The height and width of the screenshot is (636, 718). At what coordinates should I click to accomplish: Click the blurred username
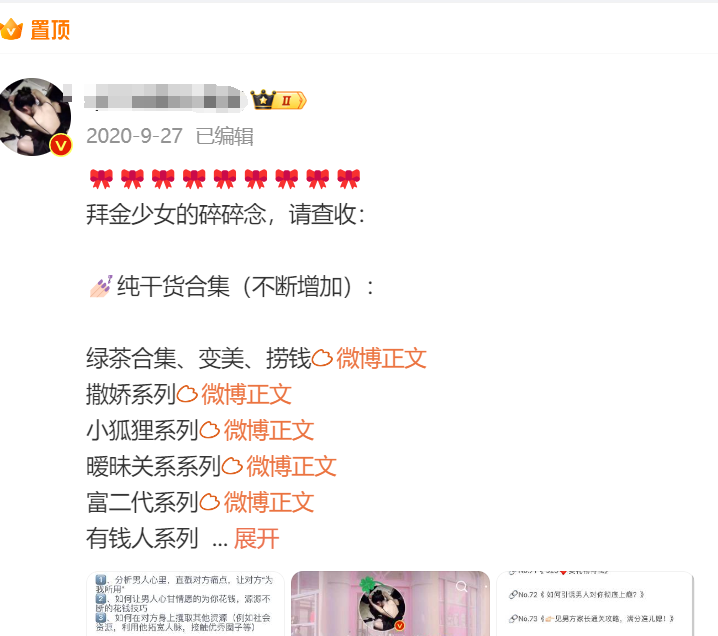[163, 98]
